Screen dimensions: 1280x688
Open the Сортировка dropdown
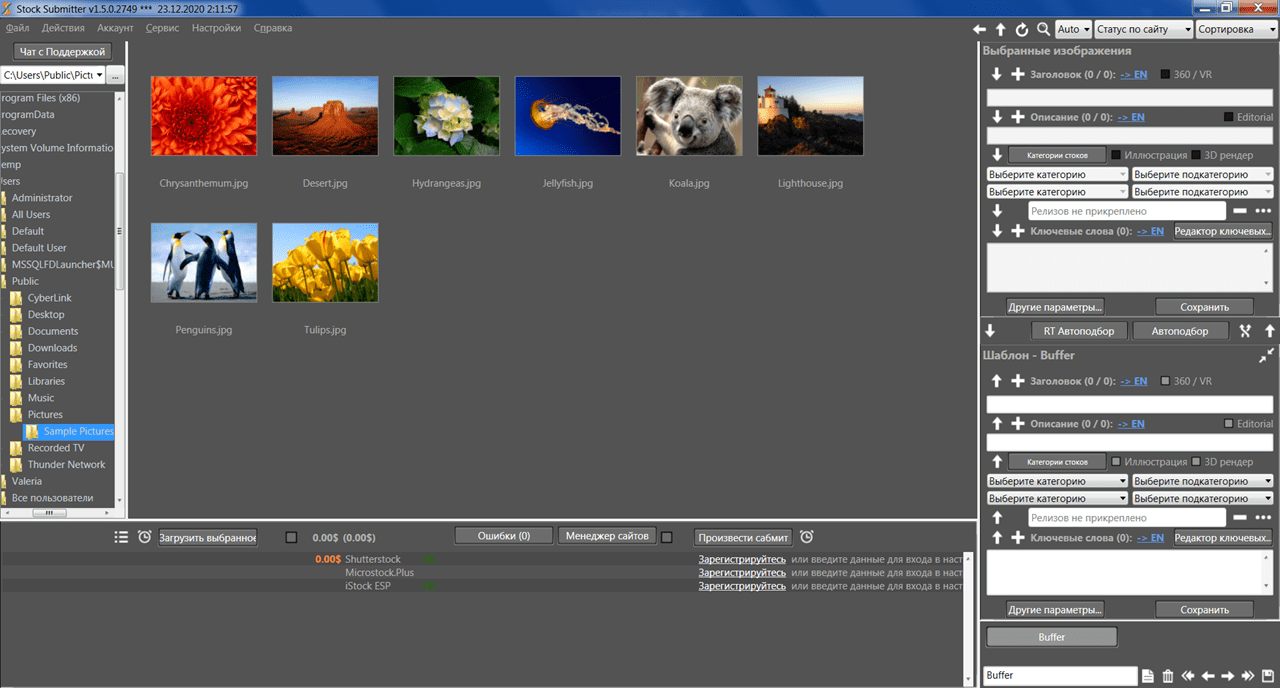coord(1237,30)
